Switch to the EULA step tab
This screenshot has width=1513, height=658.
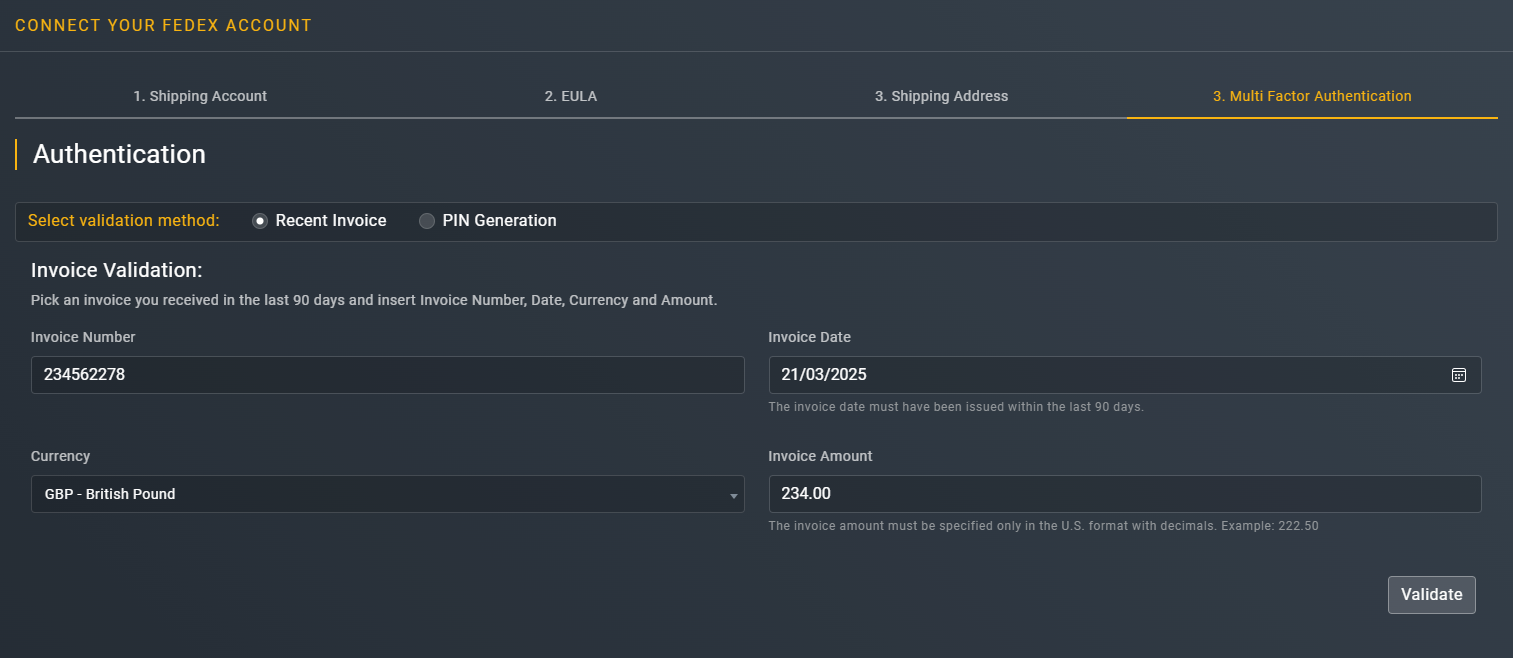571,96
